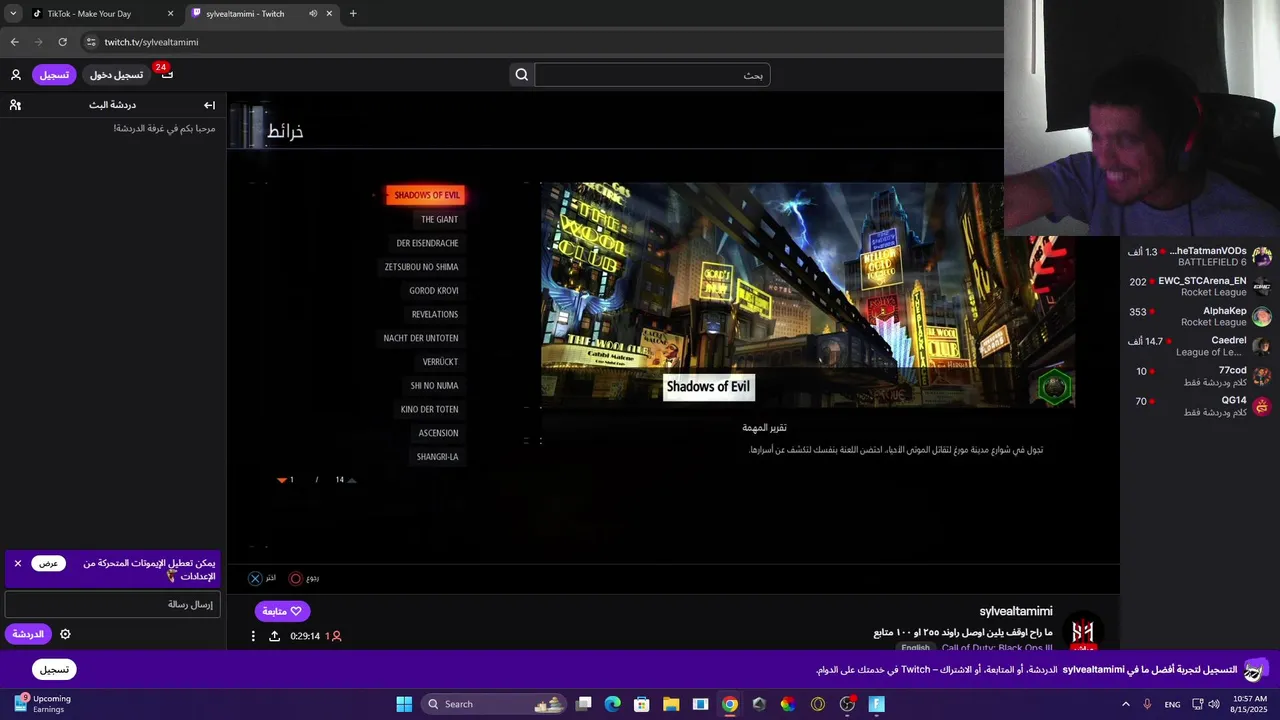The width and height of the screenshot is (1280, 720).
Task: Focus the إرسال رسالة chat input
Action: pos(112,604)
